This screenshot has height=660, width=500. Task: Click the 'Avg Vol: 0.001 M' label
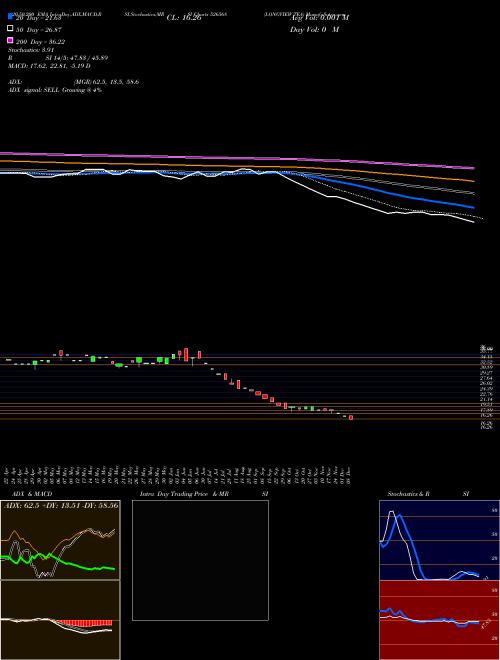pos(319,18)
